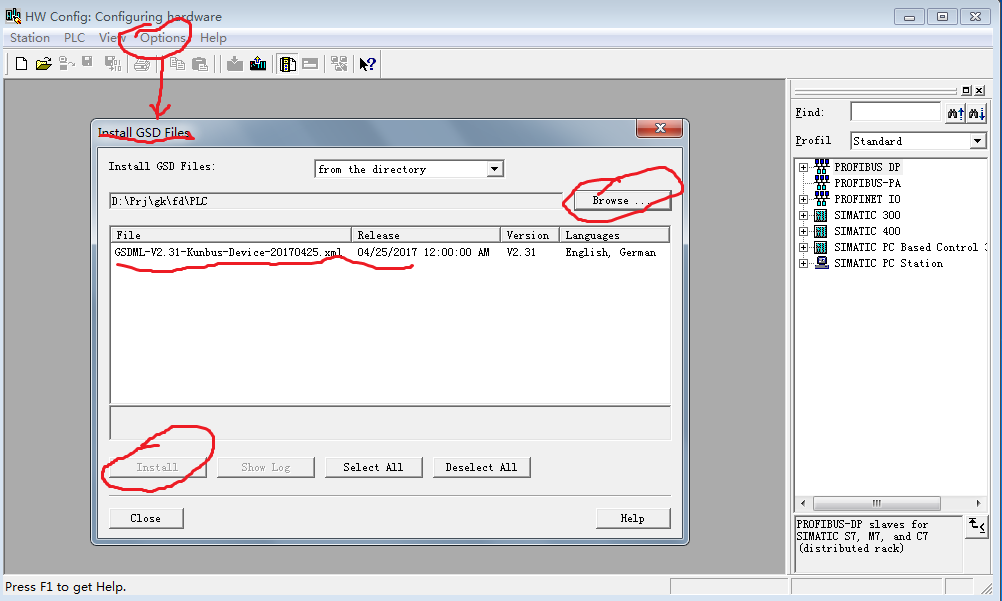Open the New station icon
Image resolution: width=1002 pixels, height=601 pixels.
[20, 63]
